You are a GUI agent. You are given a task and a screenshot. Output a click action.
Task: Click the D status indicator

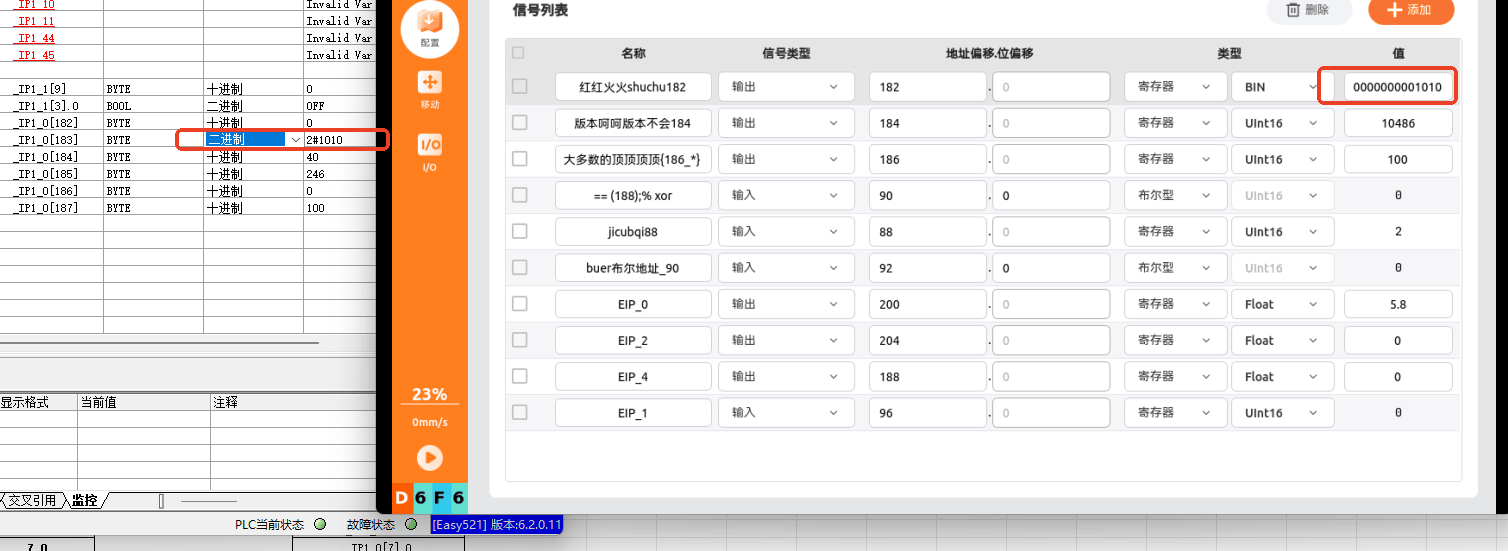pos(401,498)
